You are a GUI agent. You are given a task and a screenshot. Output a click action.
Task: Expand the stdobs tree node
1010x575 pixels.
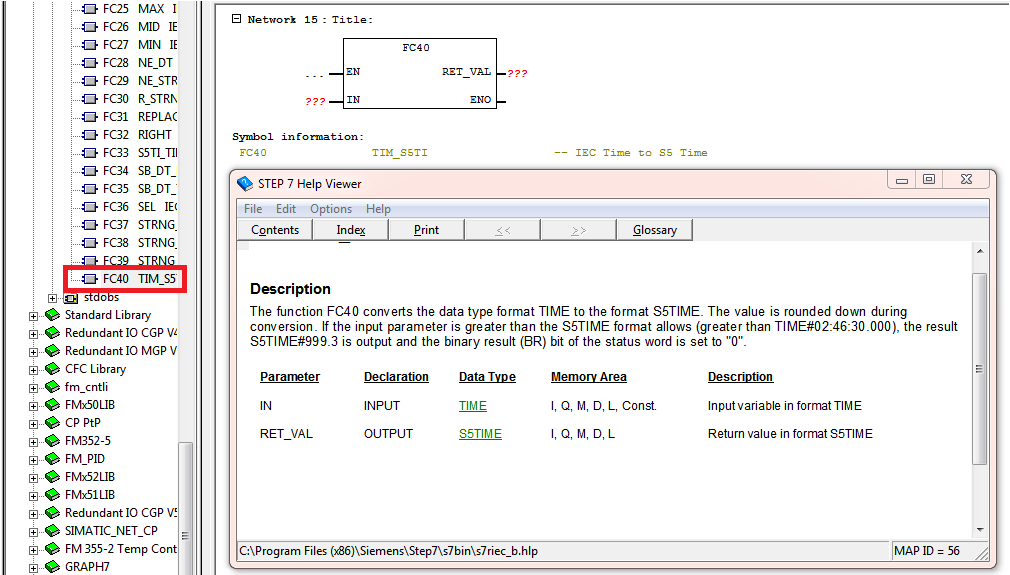[x=53, y=298]
